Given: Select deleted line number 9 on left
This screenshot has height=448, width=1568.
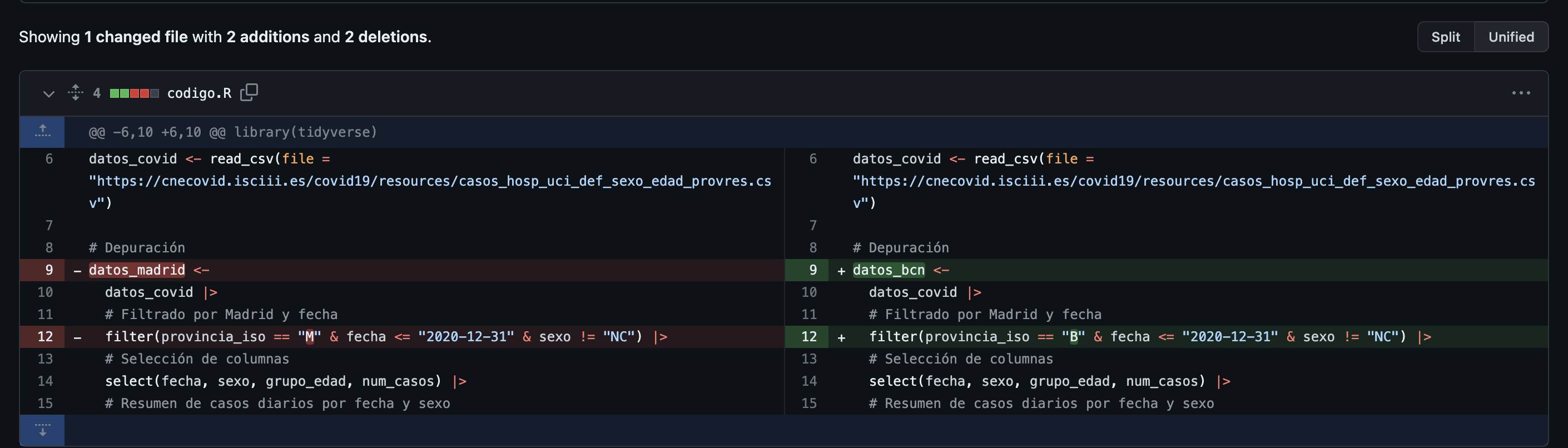Looking at the screenshot, I should (49, 270).
